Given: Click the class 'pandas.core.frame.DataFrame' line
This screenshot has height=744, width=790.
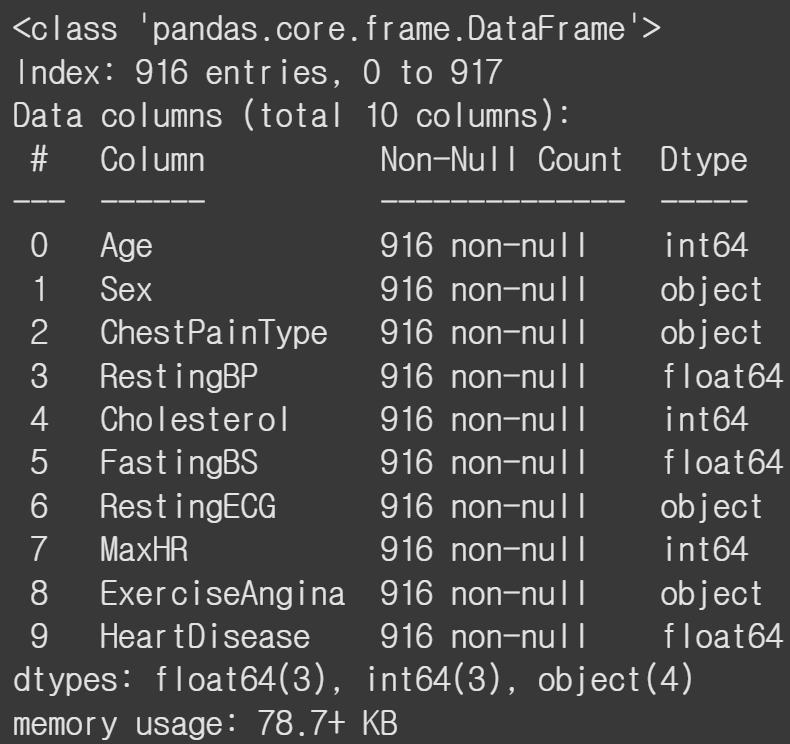Looking at the screenshot, I should pyautogui.click(x=337, y=28).
